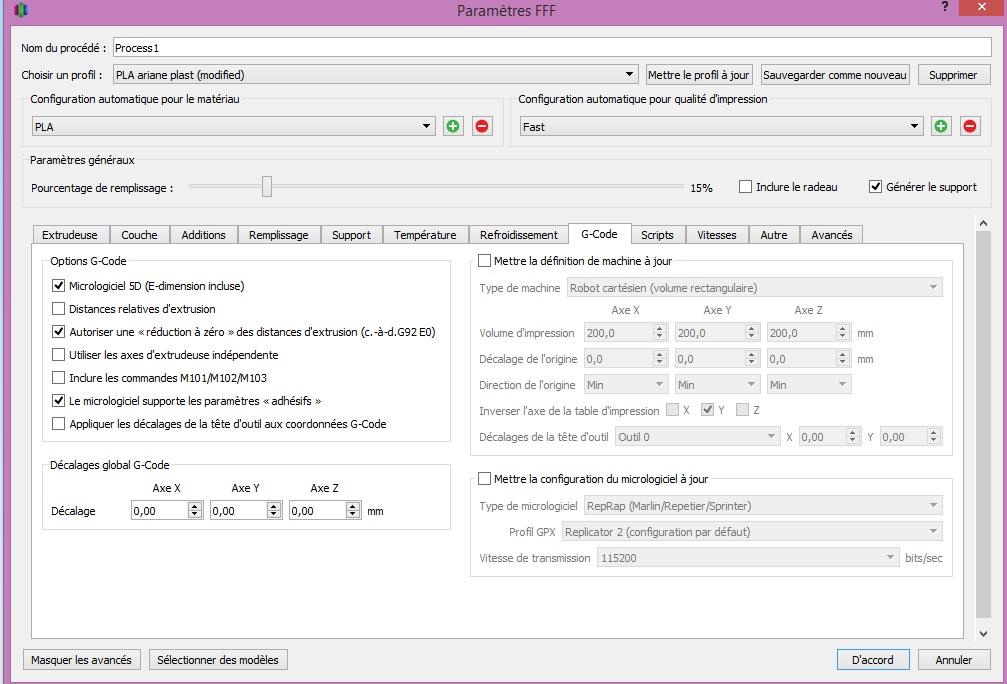The width and height of the screenshot is (1007, 684).
Task: Click Volume d'impression Axe X stepper
Action: pyautogui.click(x=660, y=333)
